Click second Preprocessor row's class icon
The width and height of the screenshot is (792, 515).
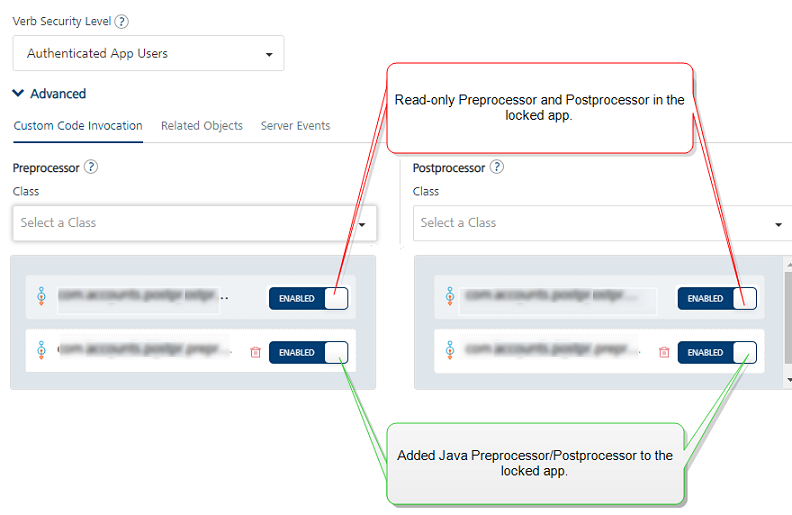41,351
